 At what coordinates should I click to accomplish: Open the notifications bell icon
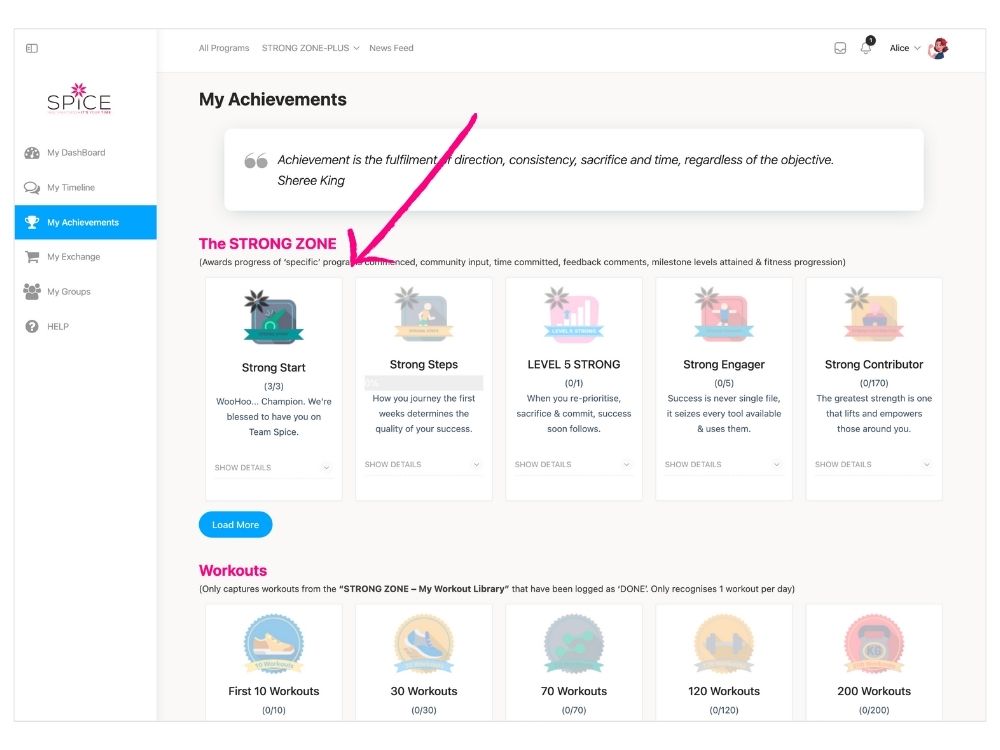pos(866,48)
